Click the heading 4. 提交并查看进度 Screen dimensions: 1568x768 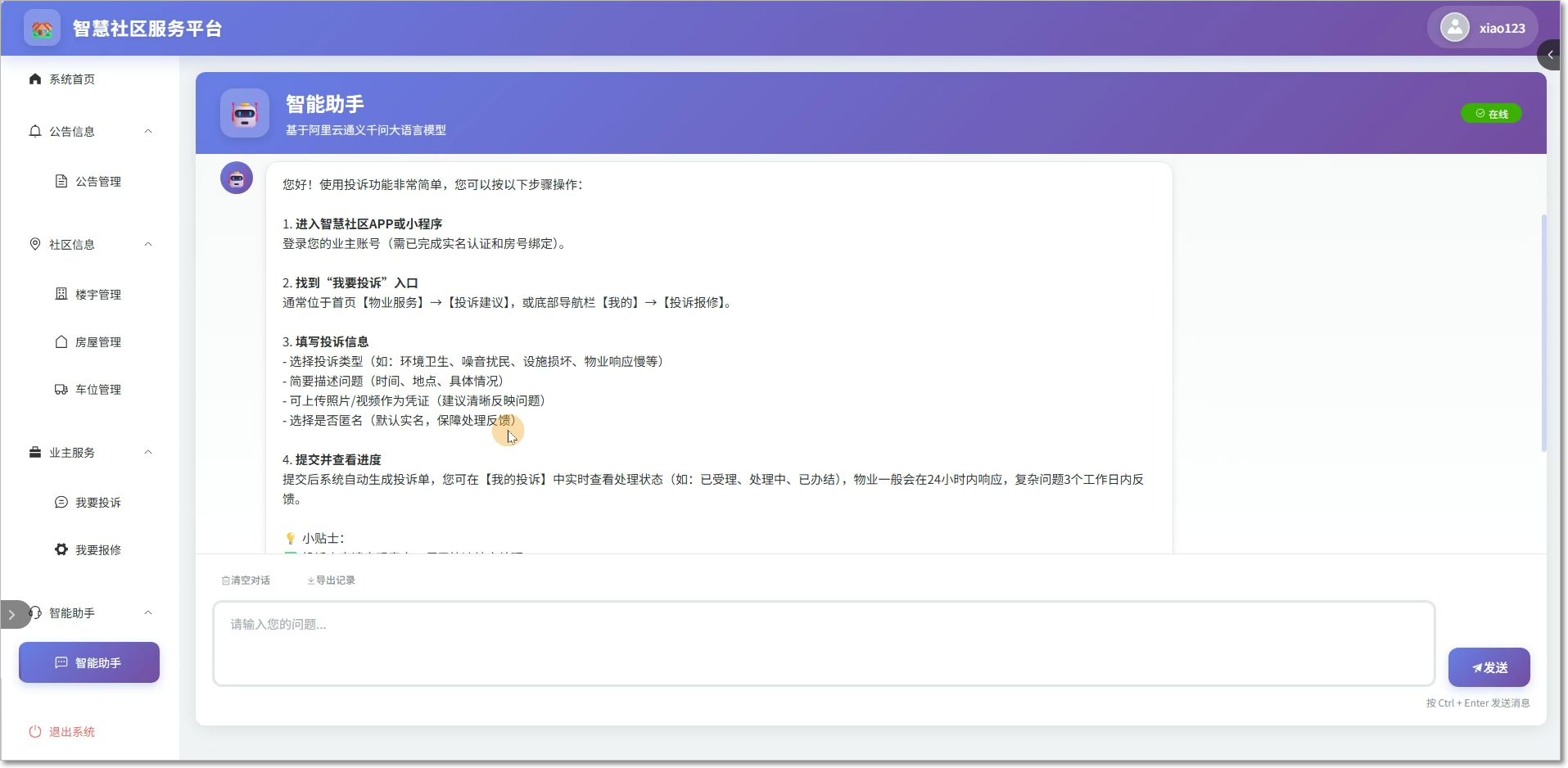[332, 459]
